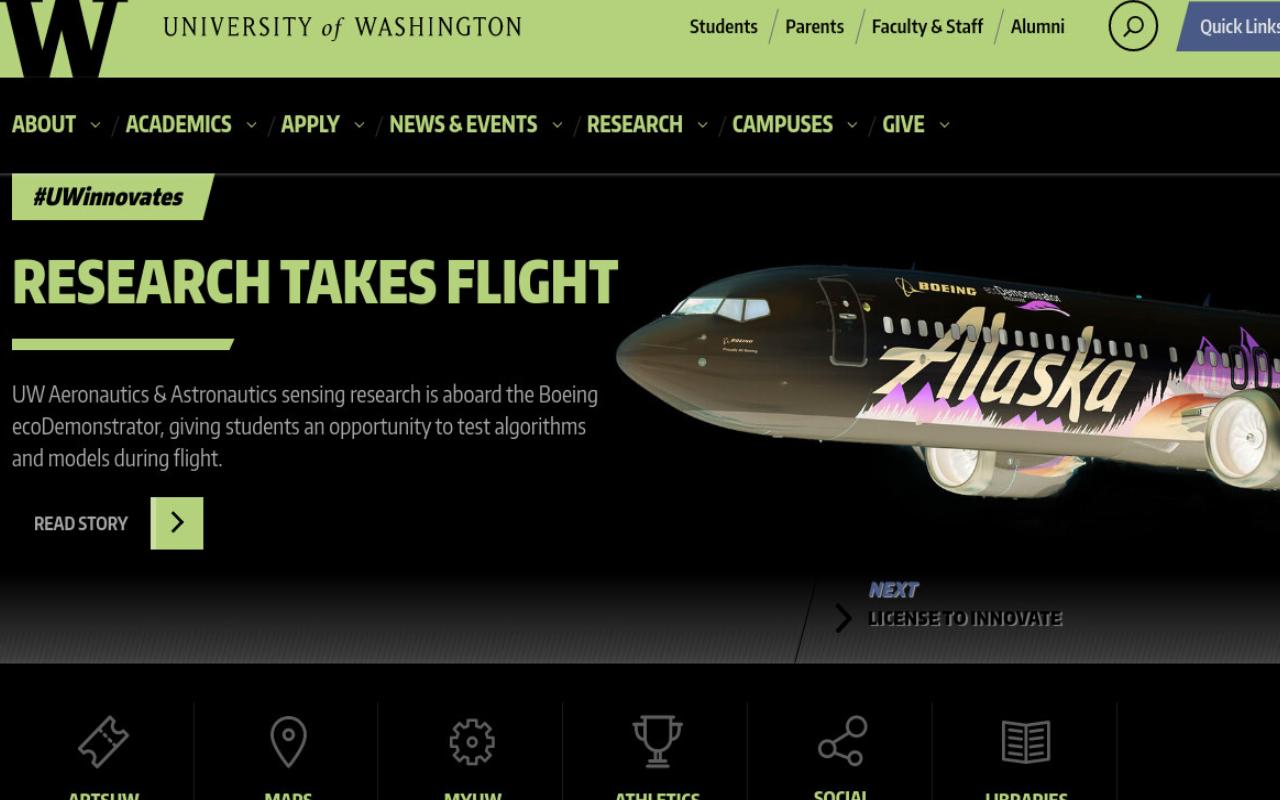Open the search magnifier icon
Screen dimensions: 1280x800
click(1133, 26)
